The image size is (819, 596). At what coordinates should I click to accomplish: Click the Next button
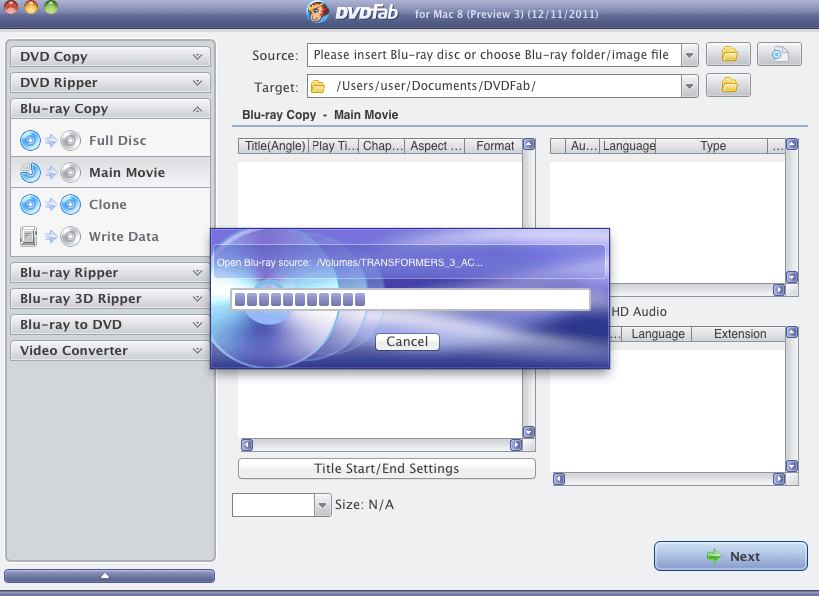click(x=731, y=556)
